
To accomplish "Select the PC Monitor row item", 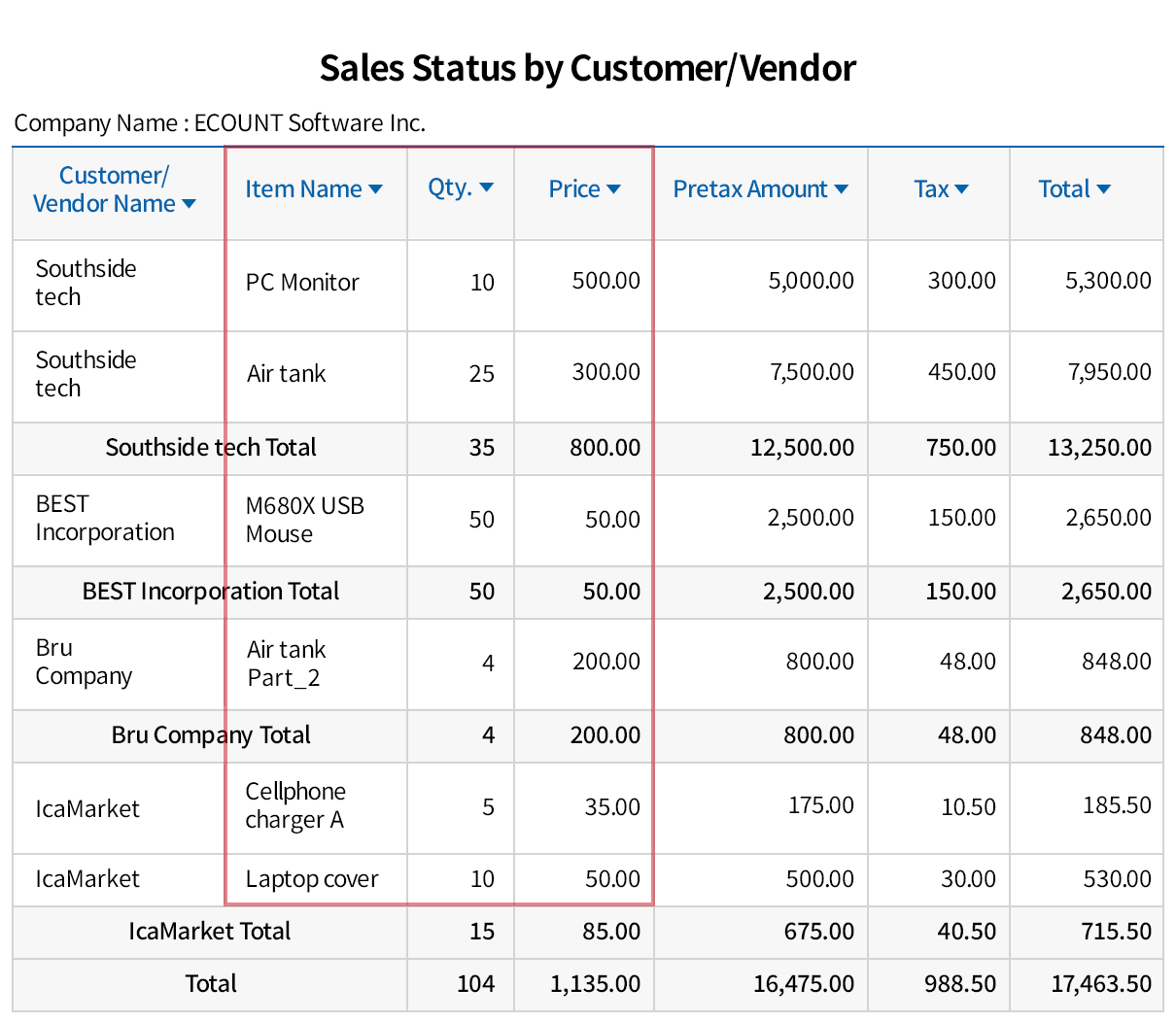I will point(301,283).
